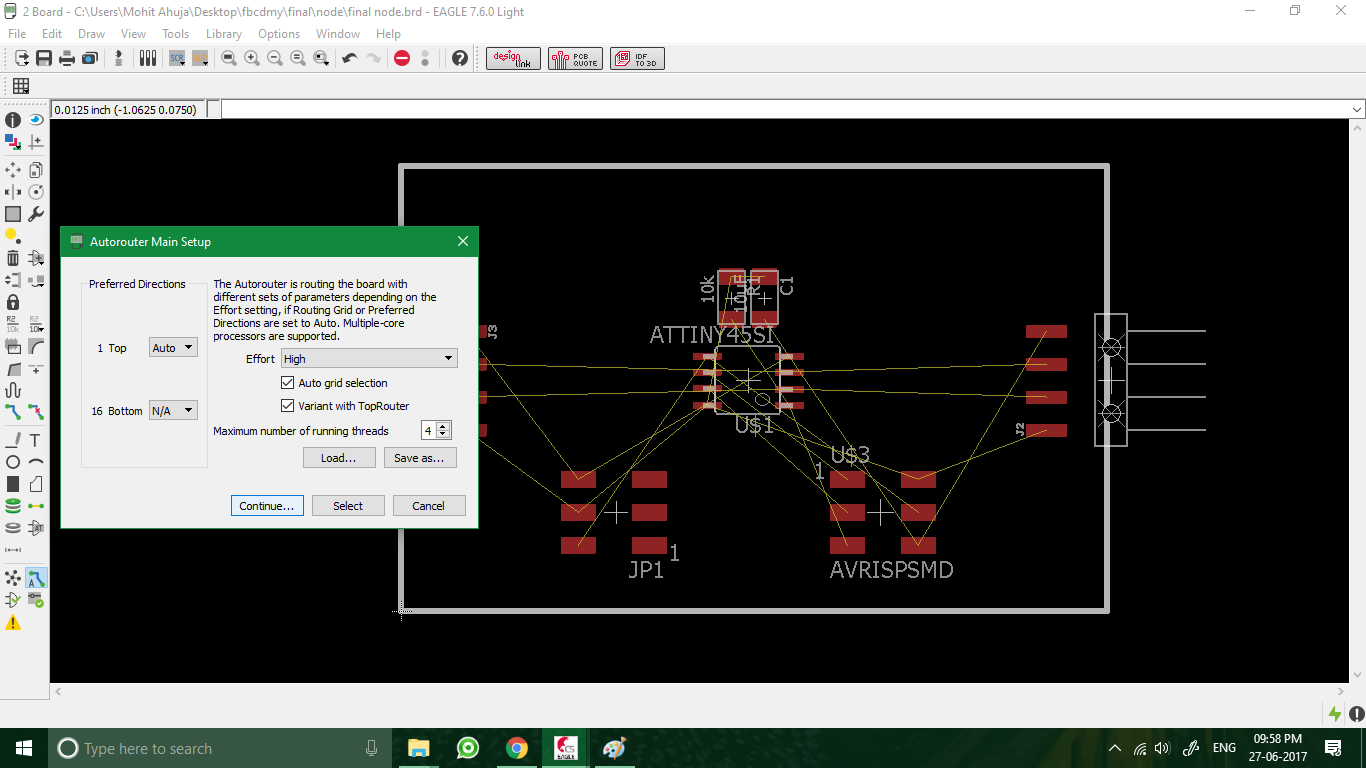This screenshot has width=1366, height=768.
Task: Click the command line input field
Action: (x=784, y=110)
